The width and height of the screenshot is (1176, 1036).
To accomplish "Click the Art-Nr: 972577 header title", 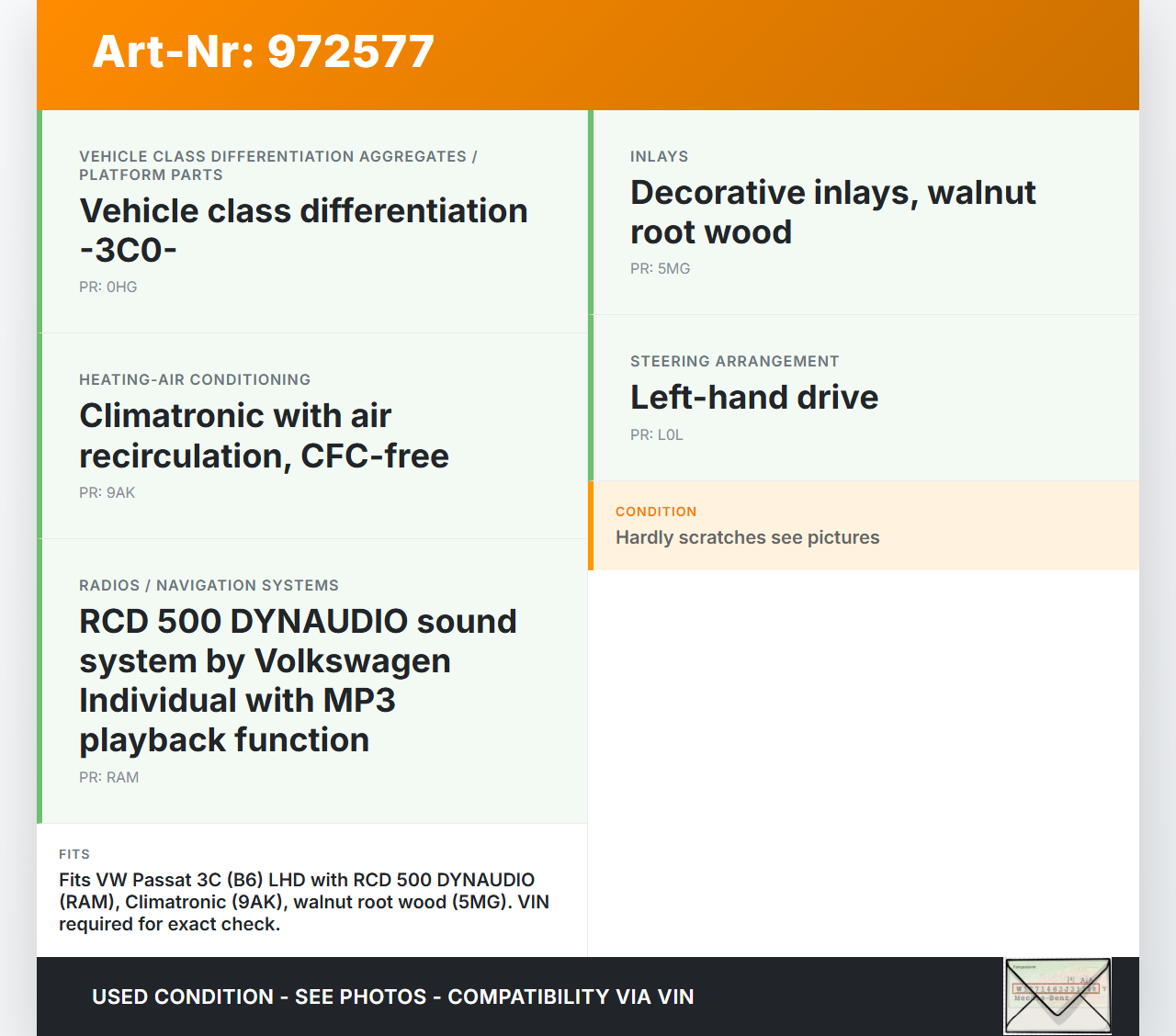I will point(263,51).
